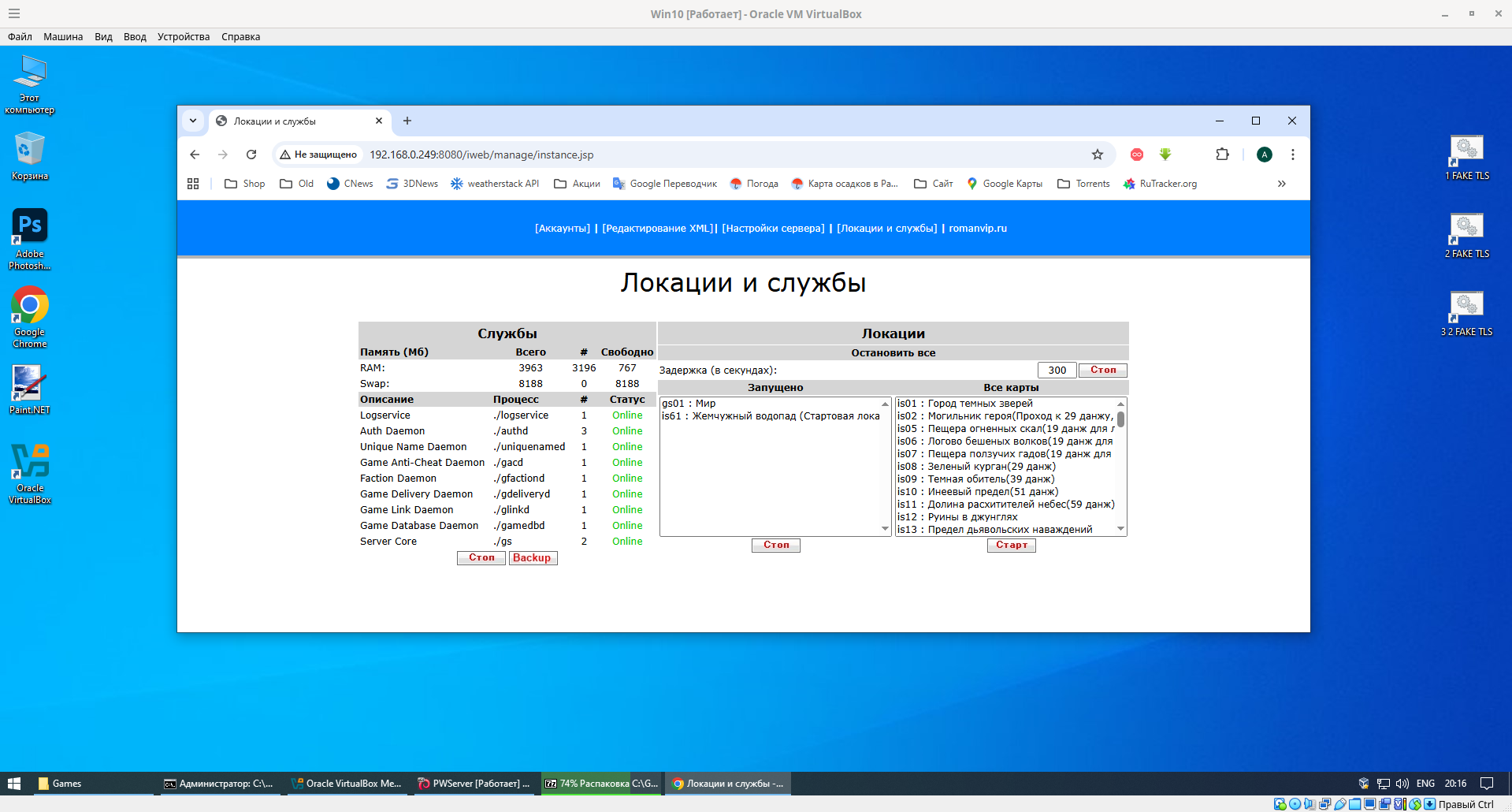Open the Погода bookmark
The height and width of the screenshot is (812, 1512).
753,183
